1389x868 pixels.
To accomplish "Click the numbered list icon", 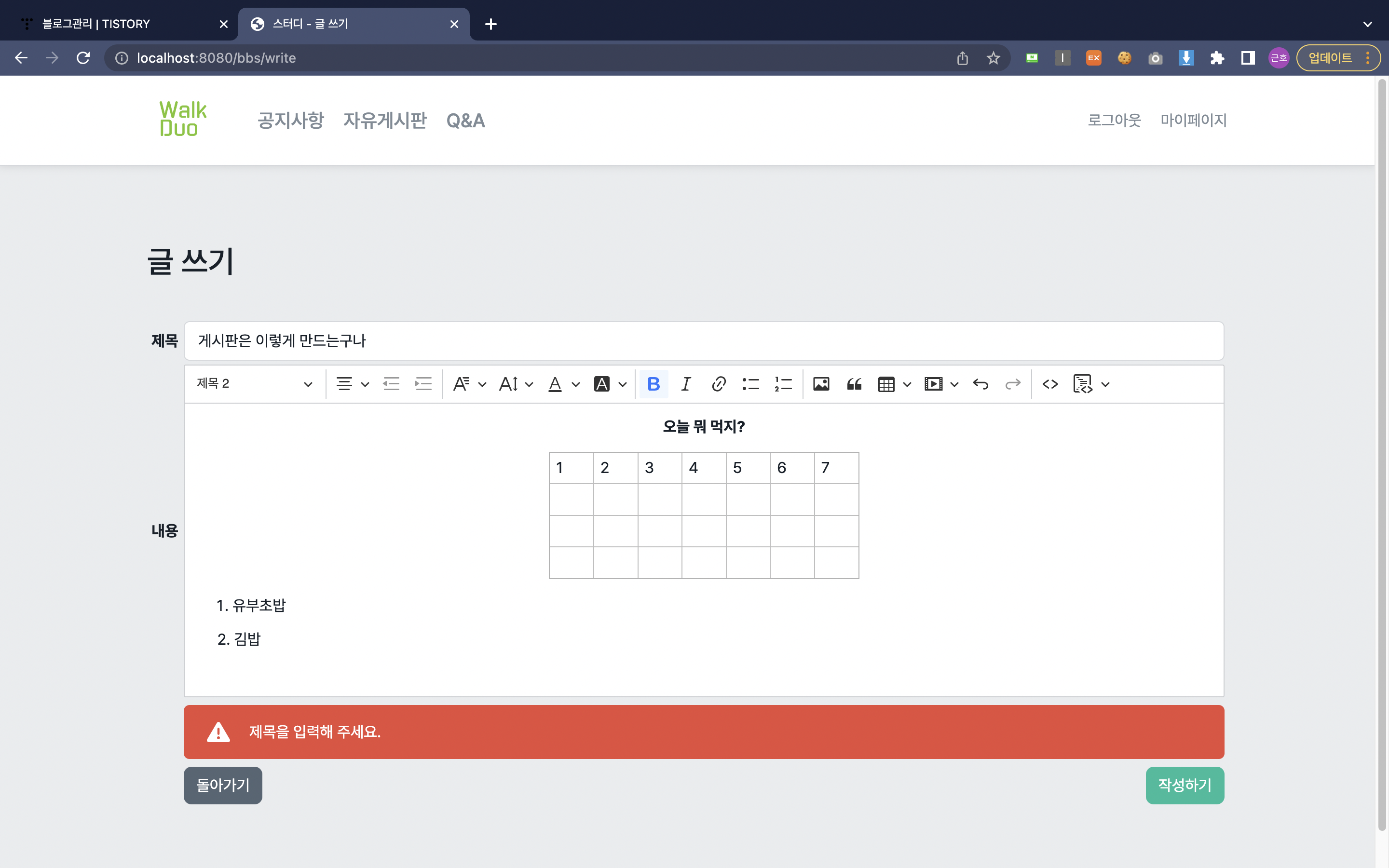I will click(783, 384).
